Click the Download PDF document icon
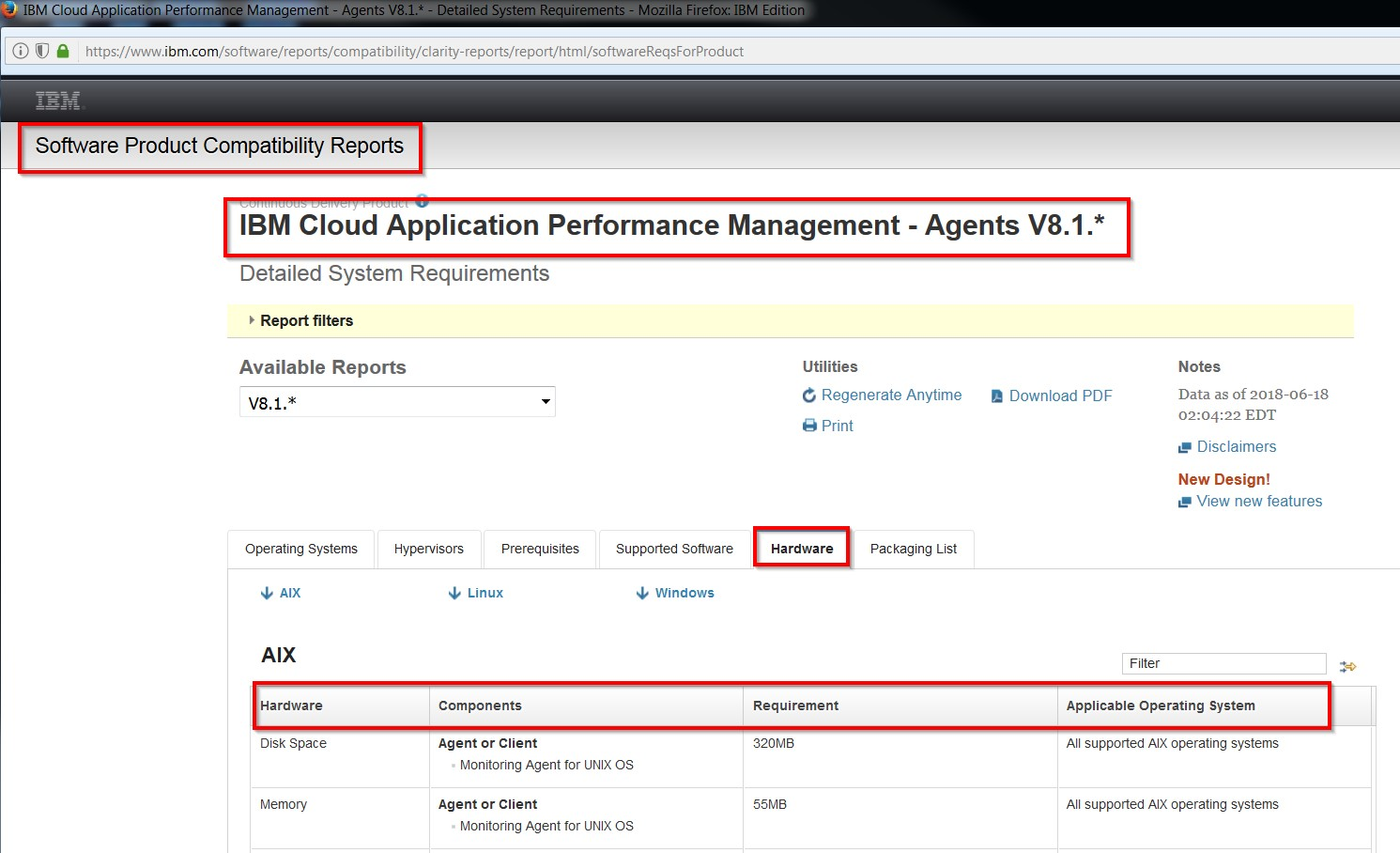 pyautogui.click(x=997, y=396)
